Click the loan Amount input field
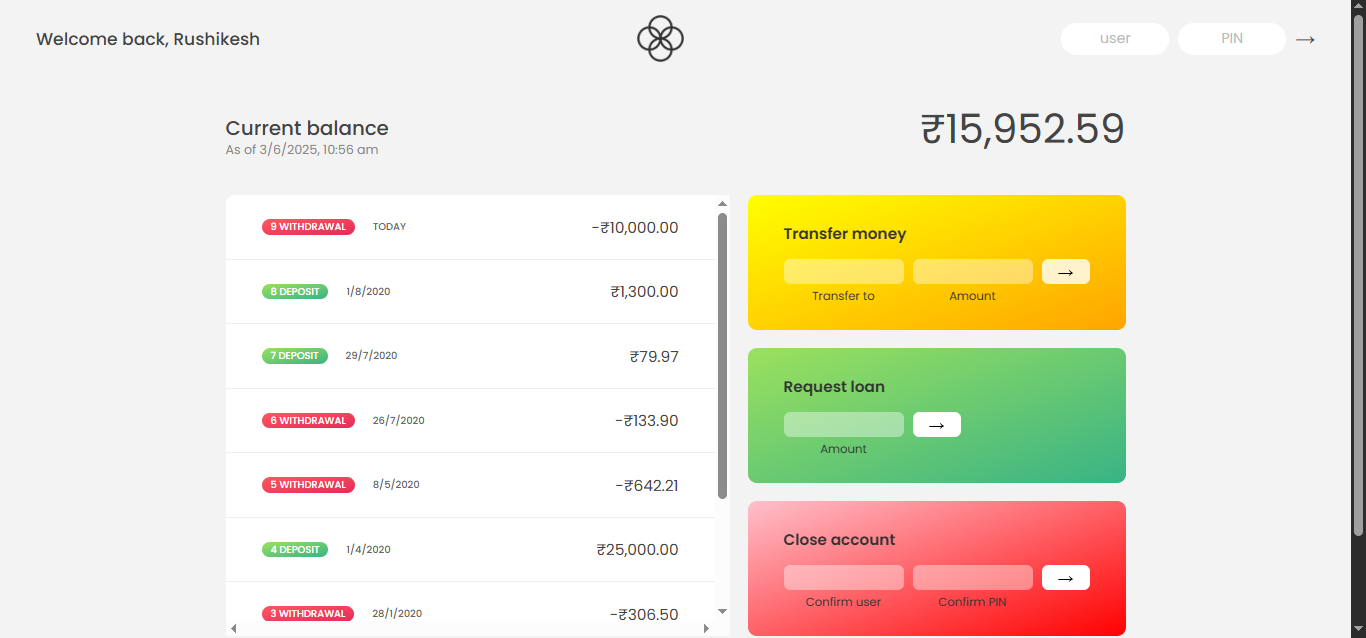1366x638 pixels. 843,425
